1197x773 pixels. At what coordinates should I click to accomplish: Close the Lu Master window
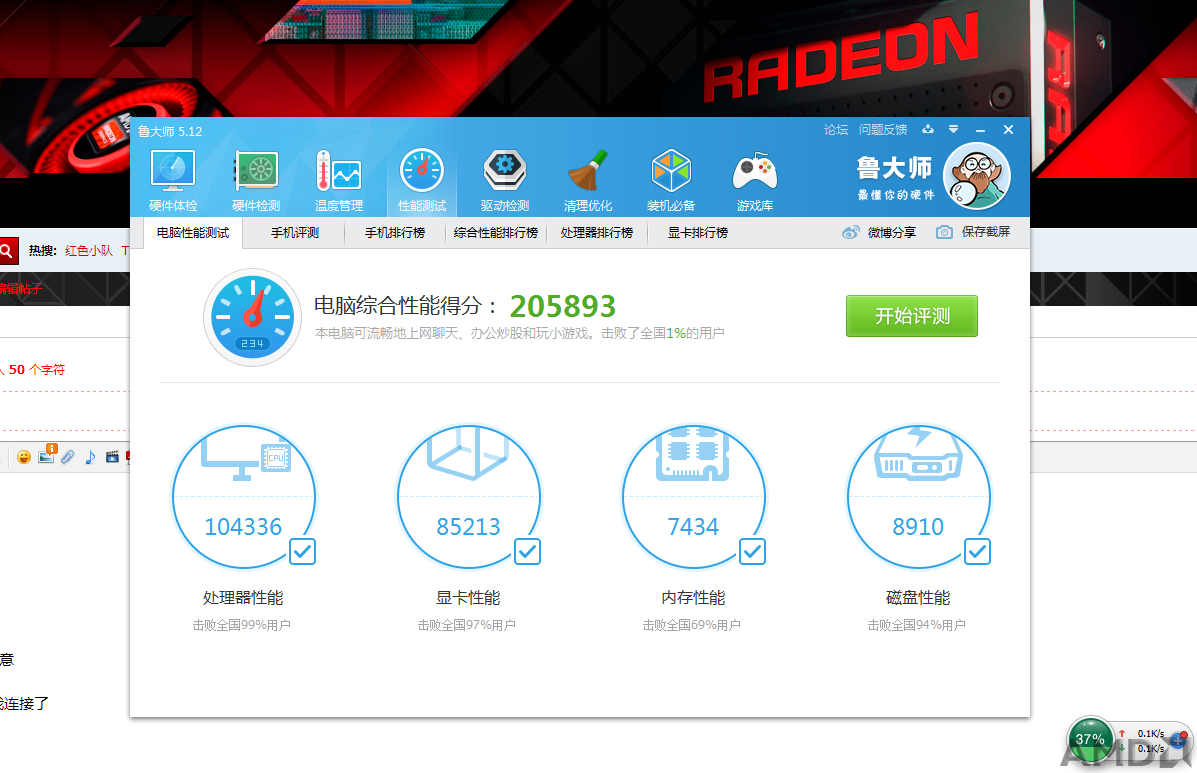[x=1008, y=130]
